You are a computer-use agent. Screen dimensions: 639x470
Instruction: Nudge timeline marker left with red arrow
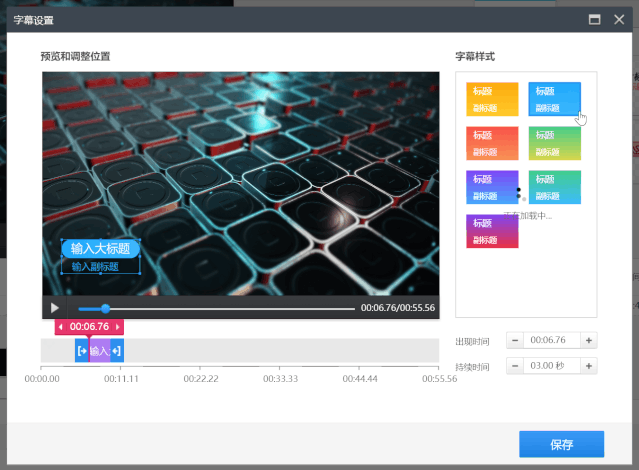[60, 327]
